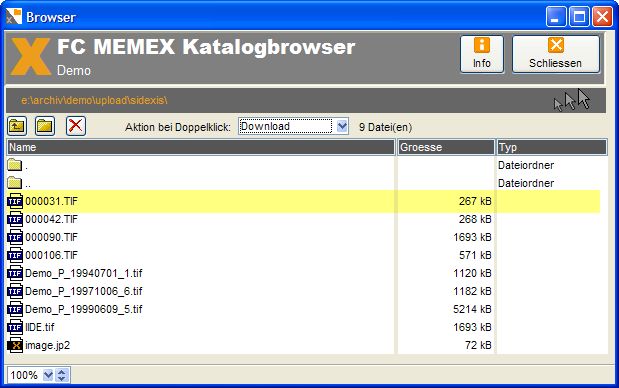Sort by the Groesse column header
The height and width of the screenshot is (388, 619).
(446, 147)
